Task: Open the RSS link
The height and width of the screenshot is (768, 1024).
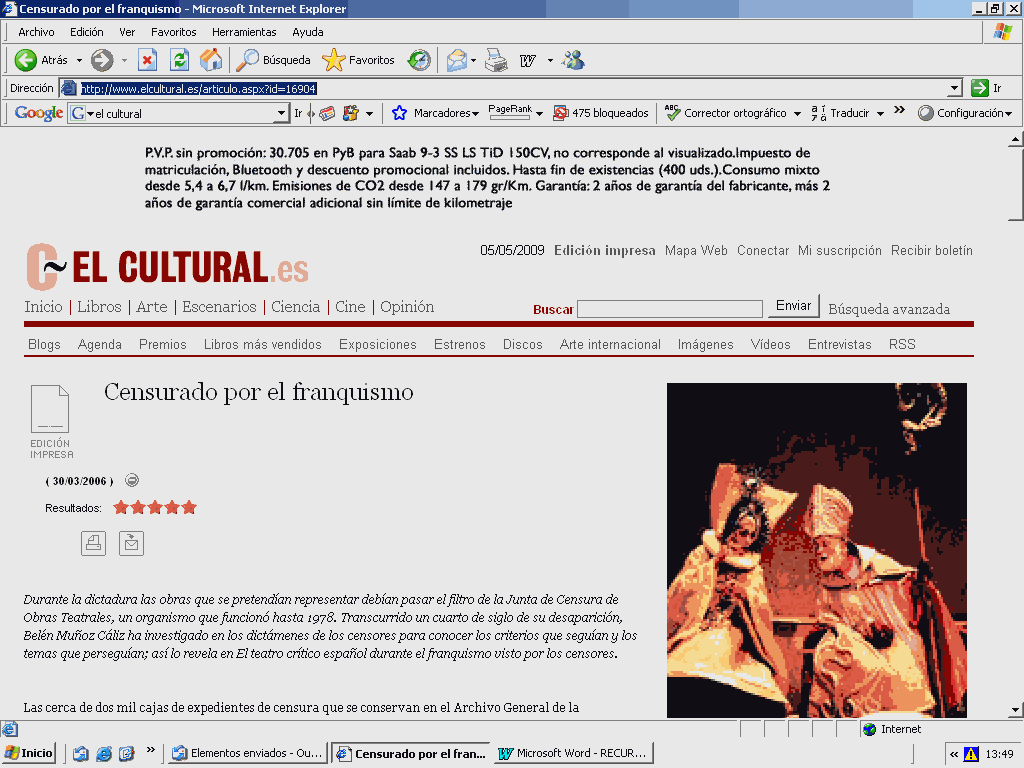Action: 902,344
